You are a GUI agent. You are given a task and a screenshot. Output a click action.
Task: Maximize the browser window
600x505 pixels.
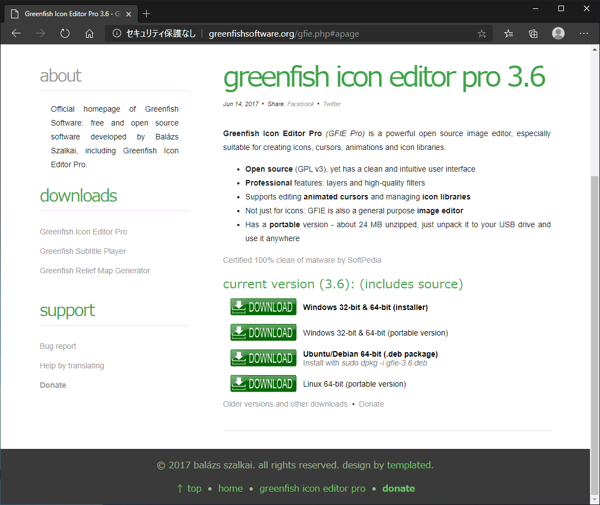561,8
